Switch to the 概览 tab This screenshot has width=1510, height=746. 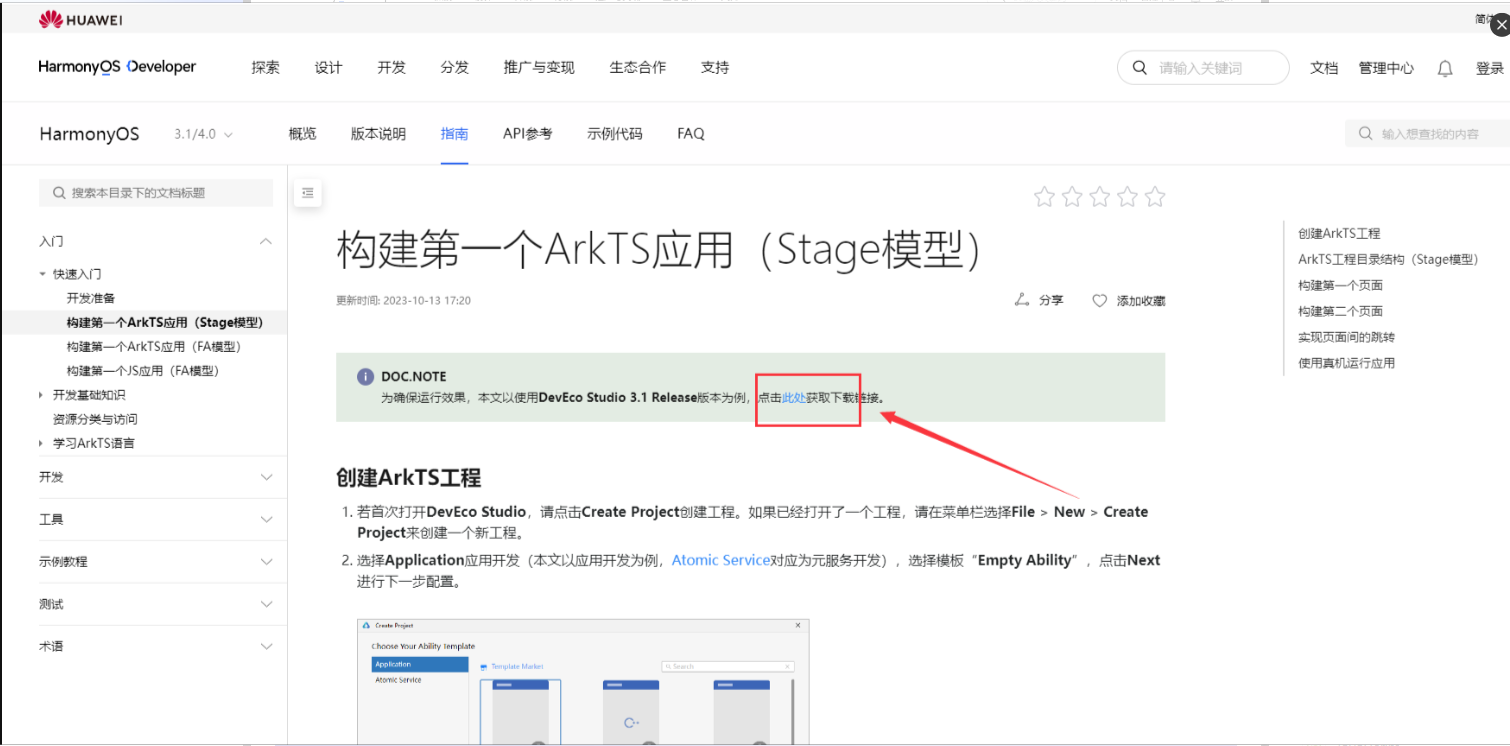point(302,134)
